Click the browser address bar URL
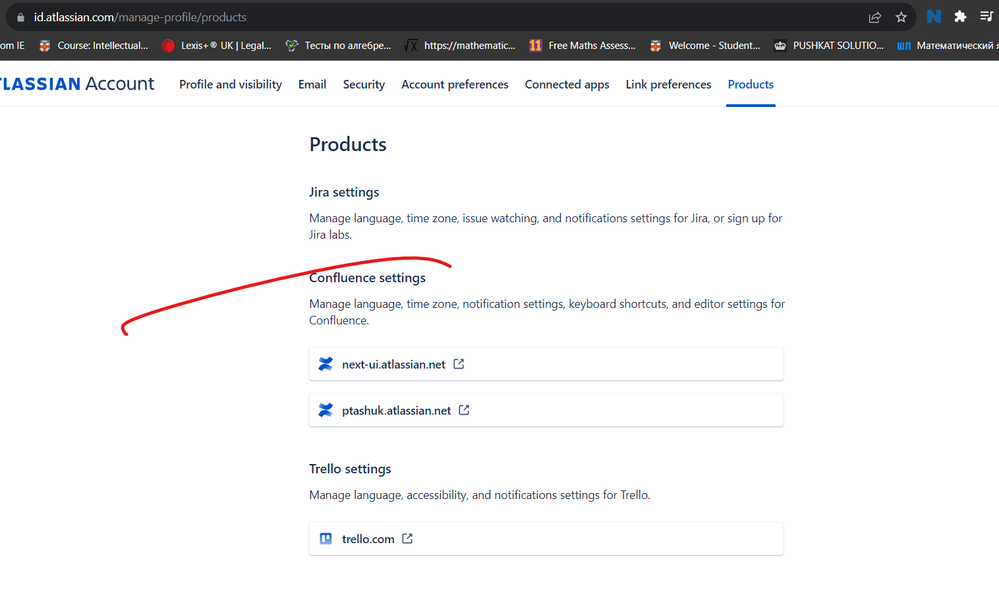Screen dimensions: 999x600 (140, 17)
